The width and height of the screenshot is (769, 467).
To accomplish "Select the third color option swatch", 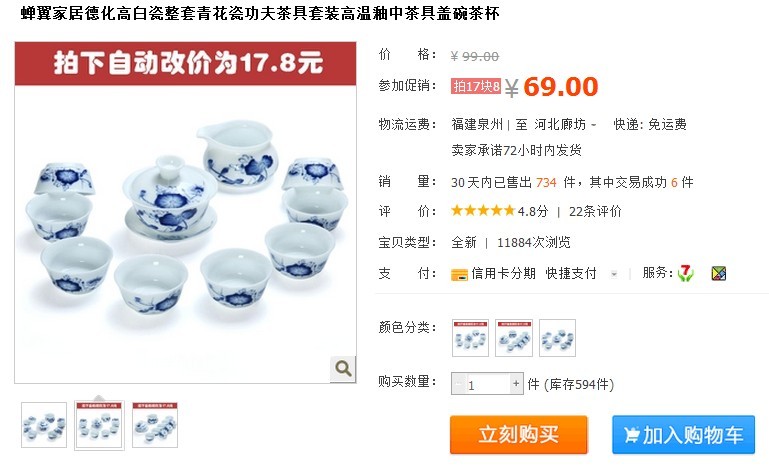I will pyautogui.click(x=557, y=338).
